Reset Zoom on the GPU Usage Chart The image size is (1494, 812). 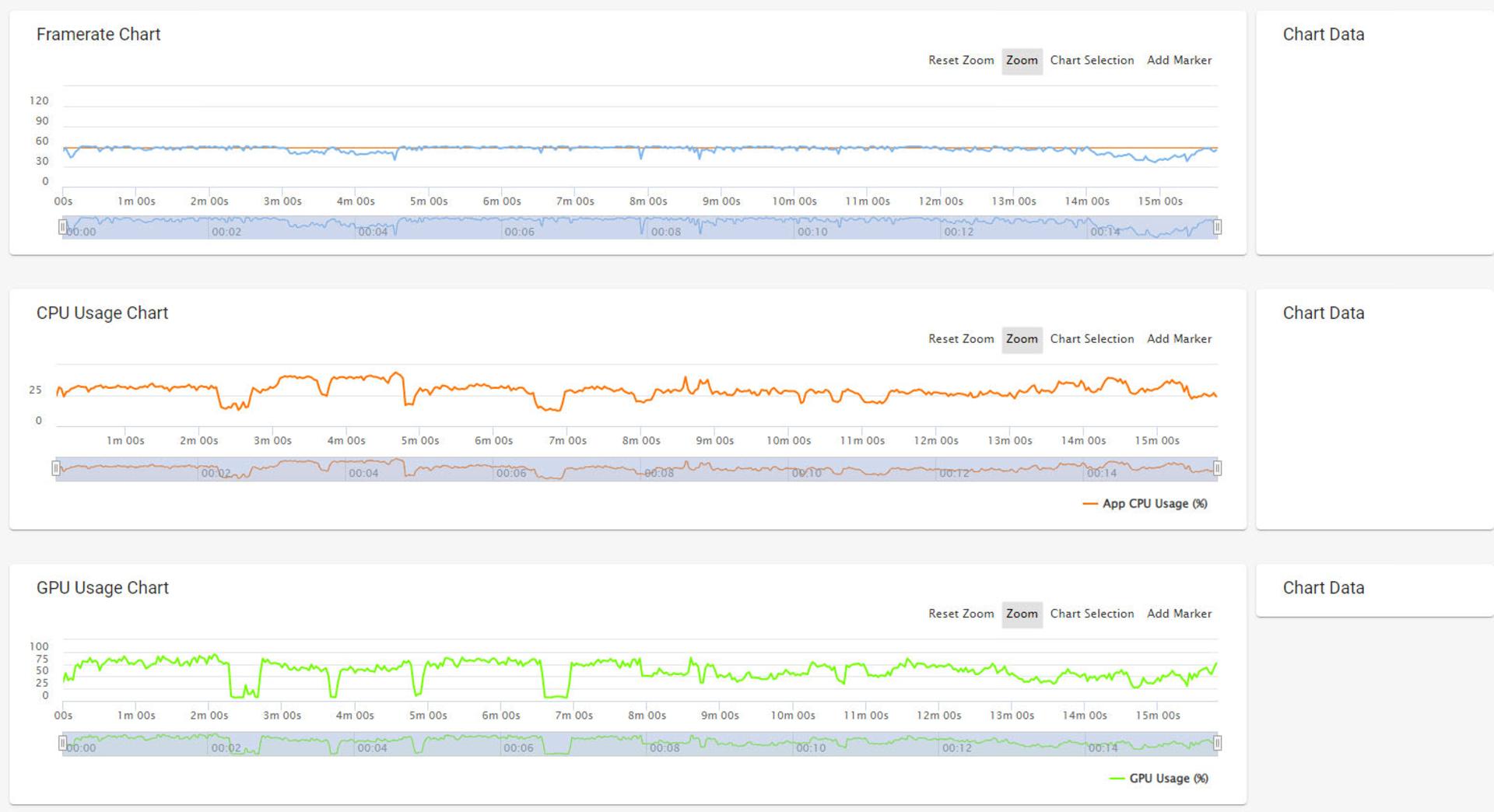pyautogui.click(x=961, y=614)
